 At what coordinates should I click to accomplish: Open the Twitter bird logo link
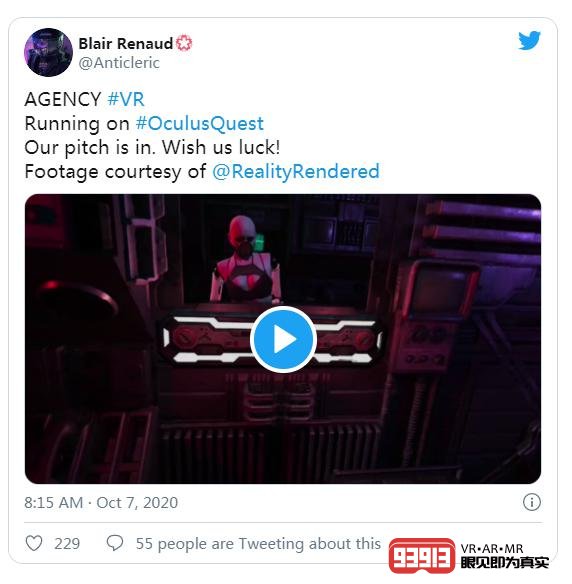pos(529,40)
